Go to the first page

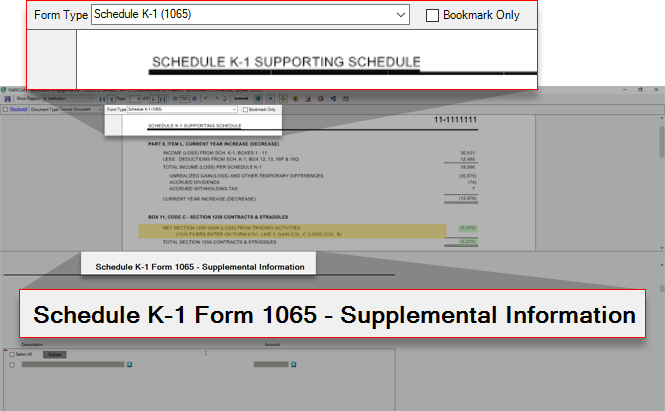coord(102,99)
